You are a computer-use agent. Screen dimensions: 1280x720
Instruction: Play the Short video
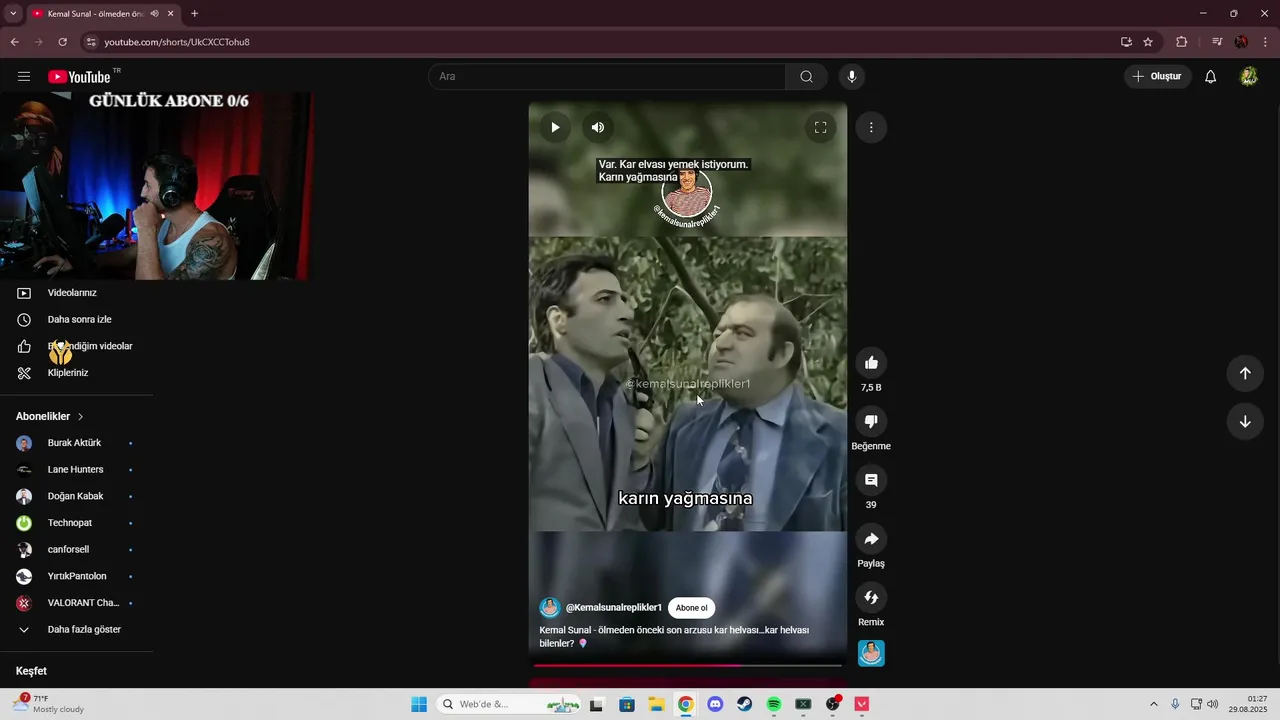pos(555,127)
